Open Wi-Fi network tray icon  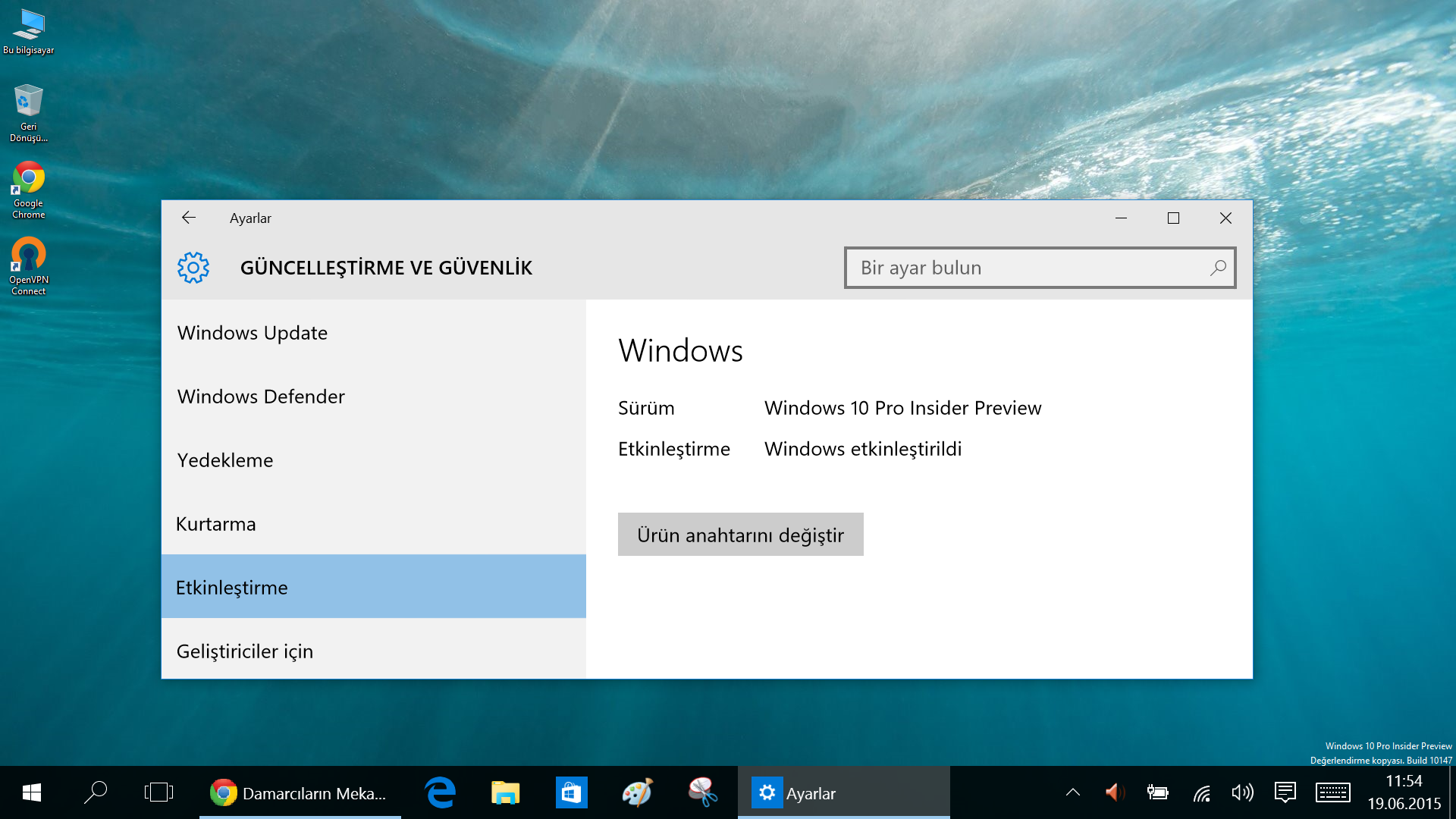click(1201, 792)
